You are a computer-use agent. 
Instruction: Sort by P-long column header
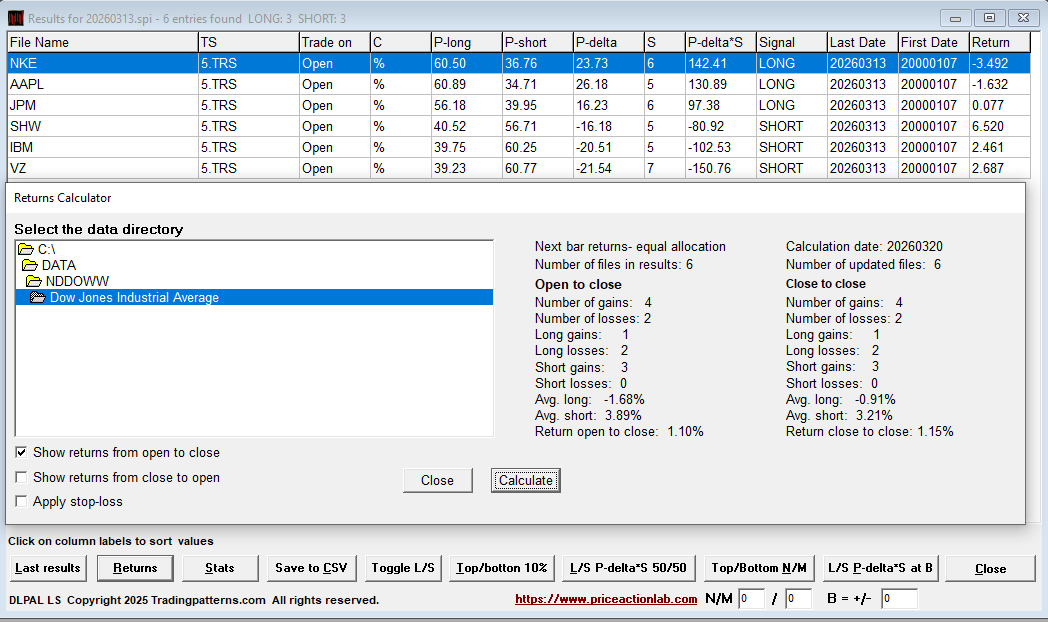click(x=467, y=42)
